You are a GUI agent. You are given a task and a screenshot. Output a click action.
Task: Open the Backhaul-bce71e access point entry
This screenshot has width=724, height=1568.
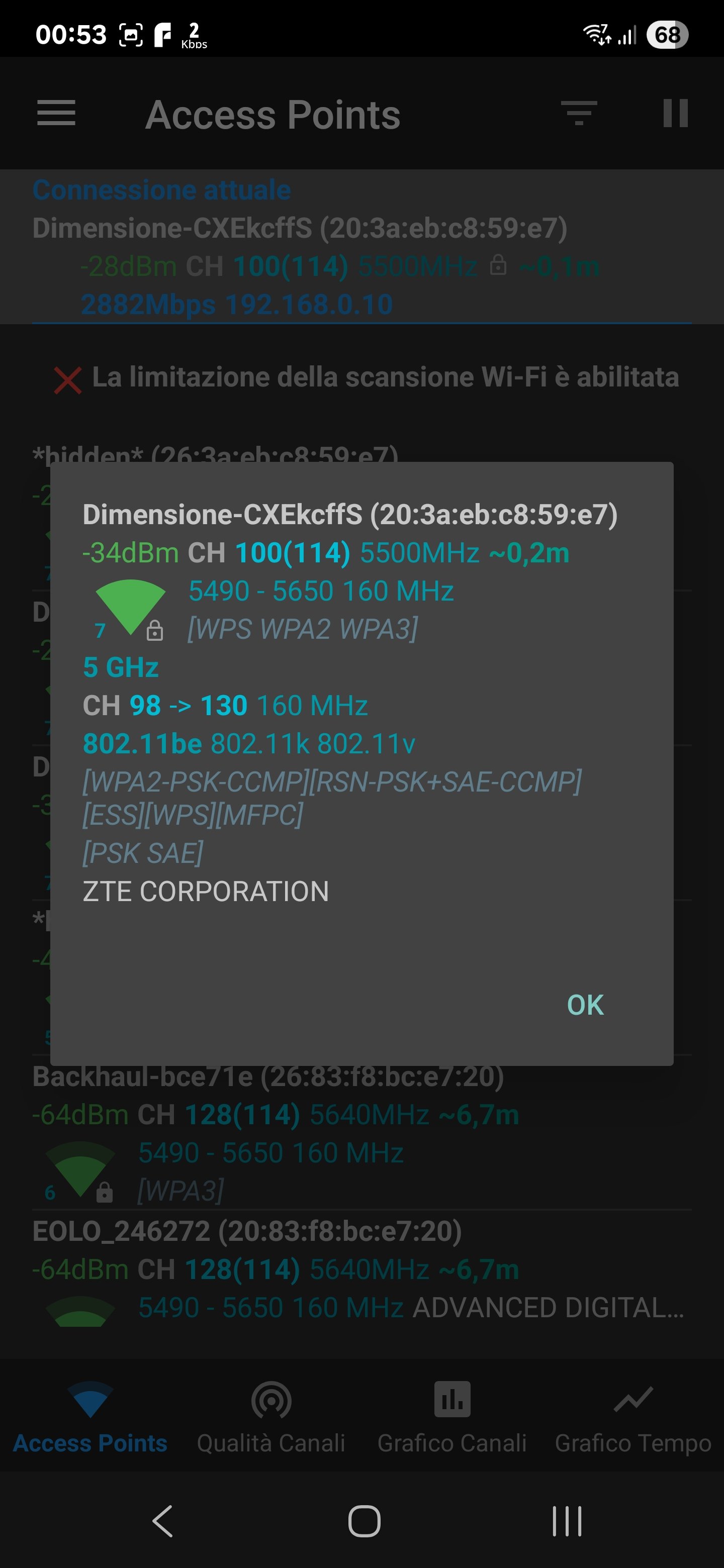click(268, 1077)
